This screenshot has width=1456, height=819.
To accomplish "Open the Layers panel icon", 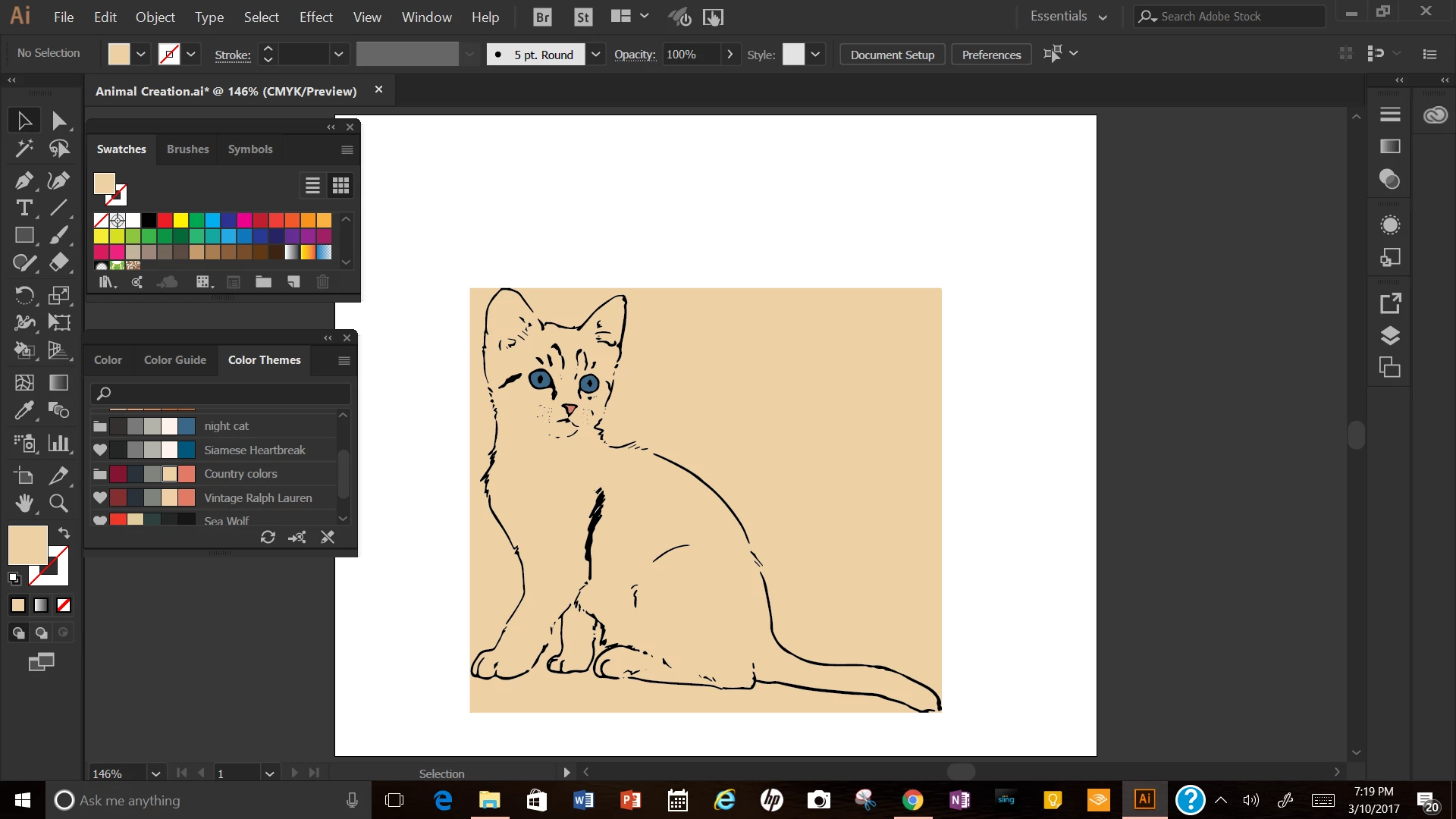I will tap(1389, 336).
